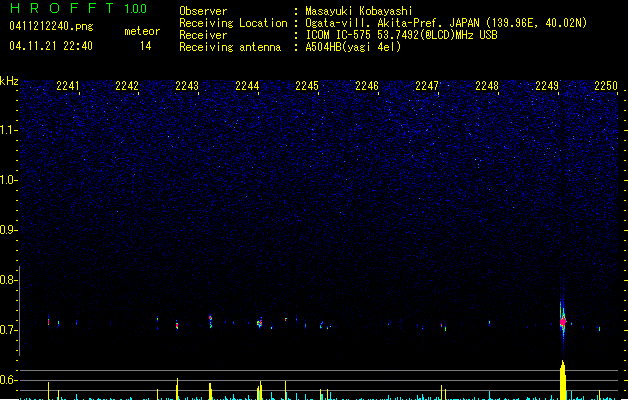The width and height of the screenshot is (629, 400).
Task: Click the 2246 time marker
Action: tap(367, 86)
